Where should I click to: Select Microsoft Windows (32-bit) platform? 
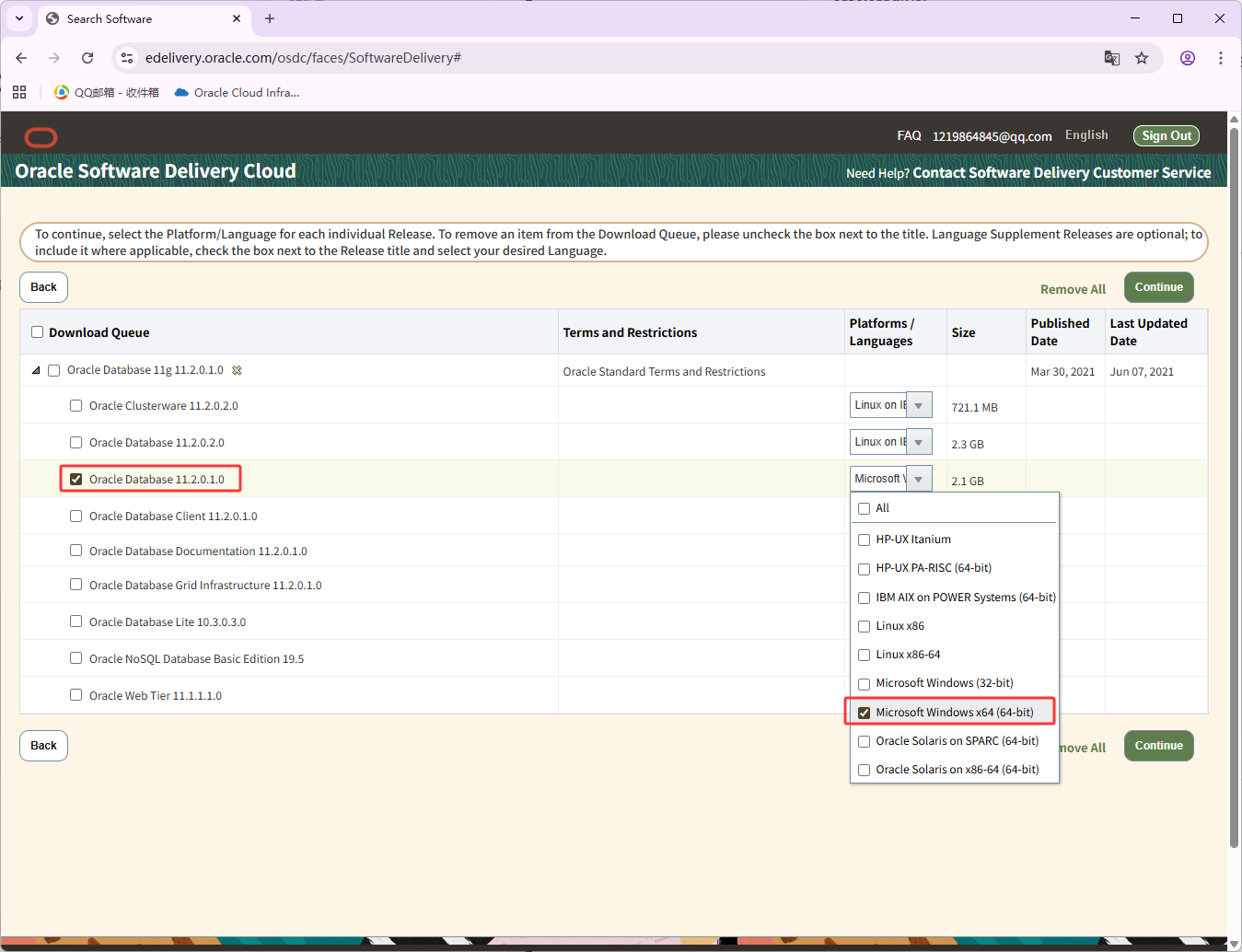[865, 683]
